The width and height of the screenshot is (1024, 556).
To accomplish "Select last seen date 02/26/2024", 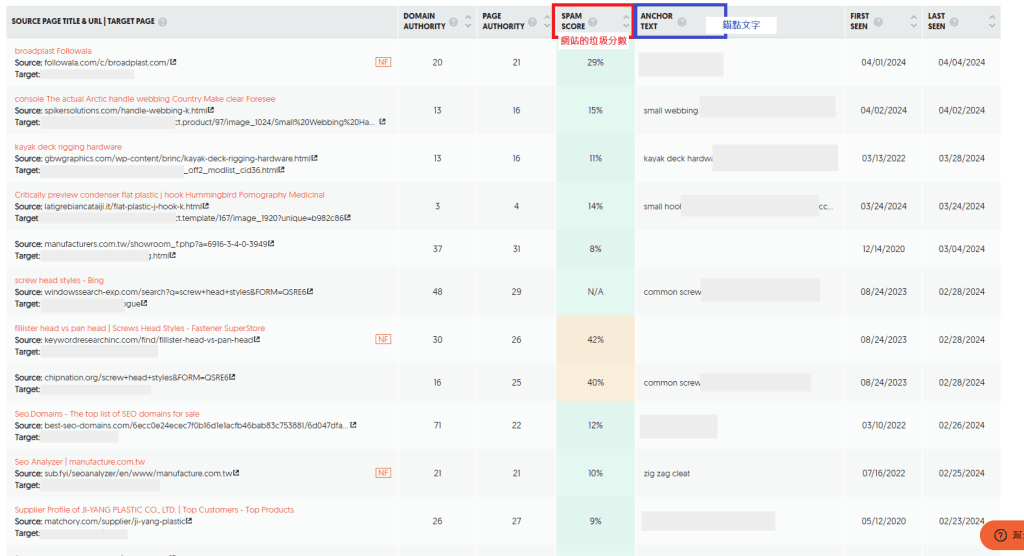I will tap(961, 425).
